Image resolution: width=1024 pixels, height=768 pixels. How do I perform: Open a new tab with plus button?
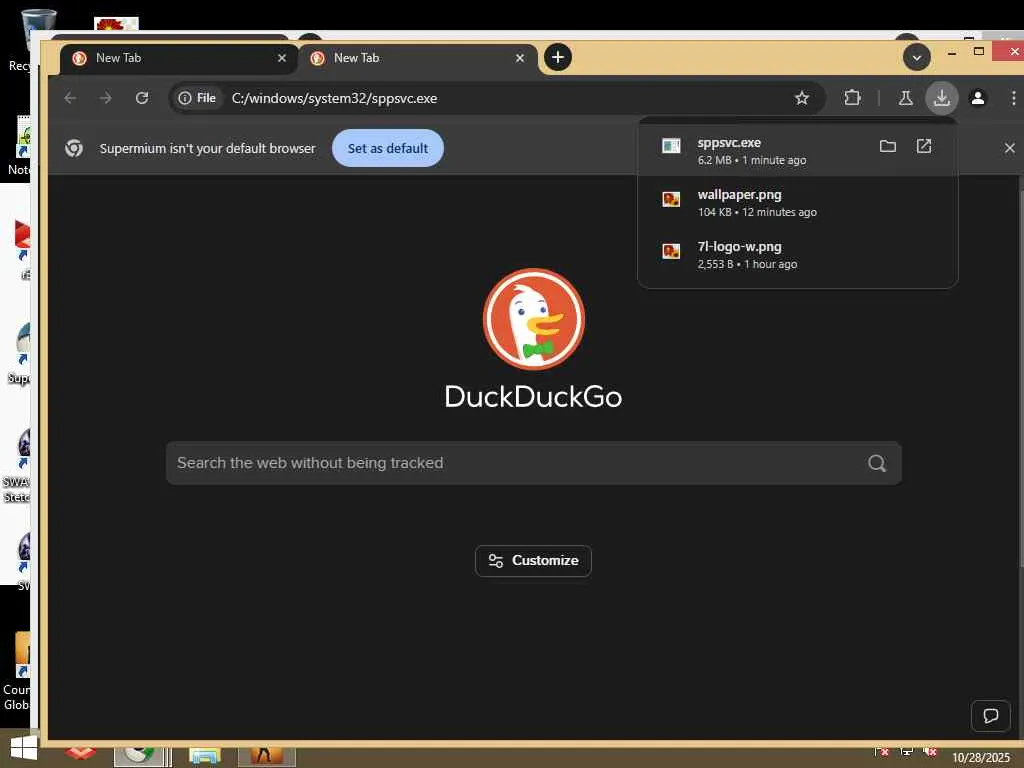[x=558, y=57]
